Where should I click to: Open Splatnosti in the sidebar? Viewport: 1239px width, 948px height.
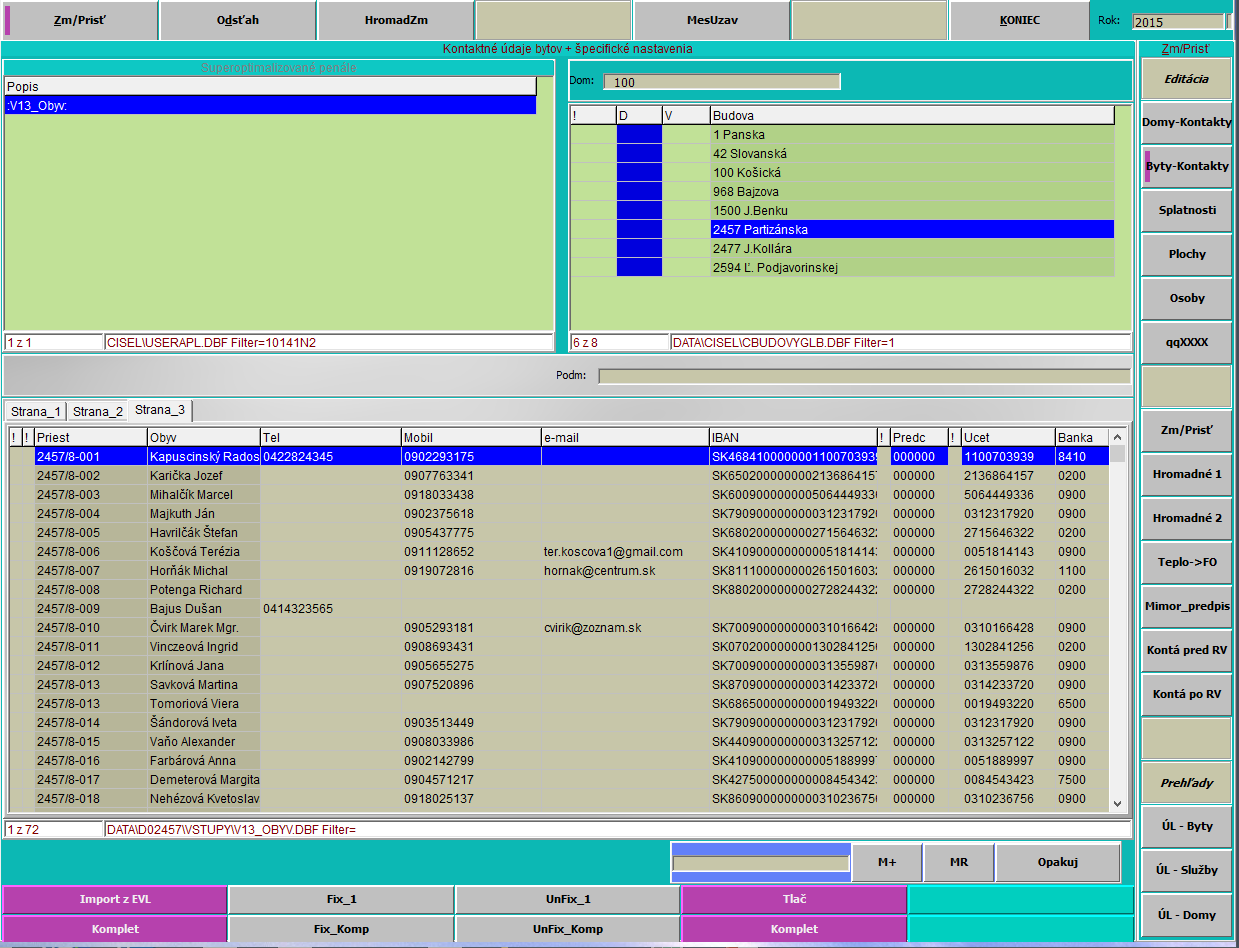(x=1186, y=210)
